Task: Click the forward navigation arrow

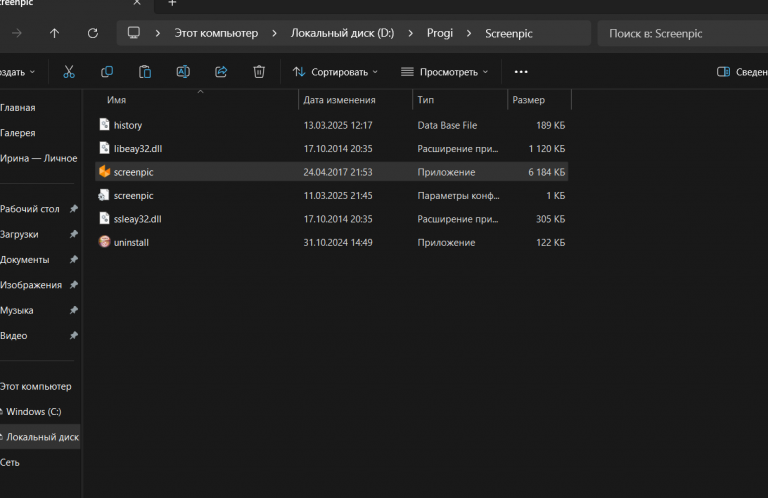Action: 17,33
